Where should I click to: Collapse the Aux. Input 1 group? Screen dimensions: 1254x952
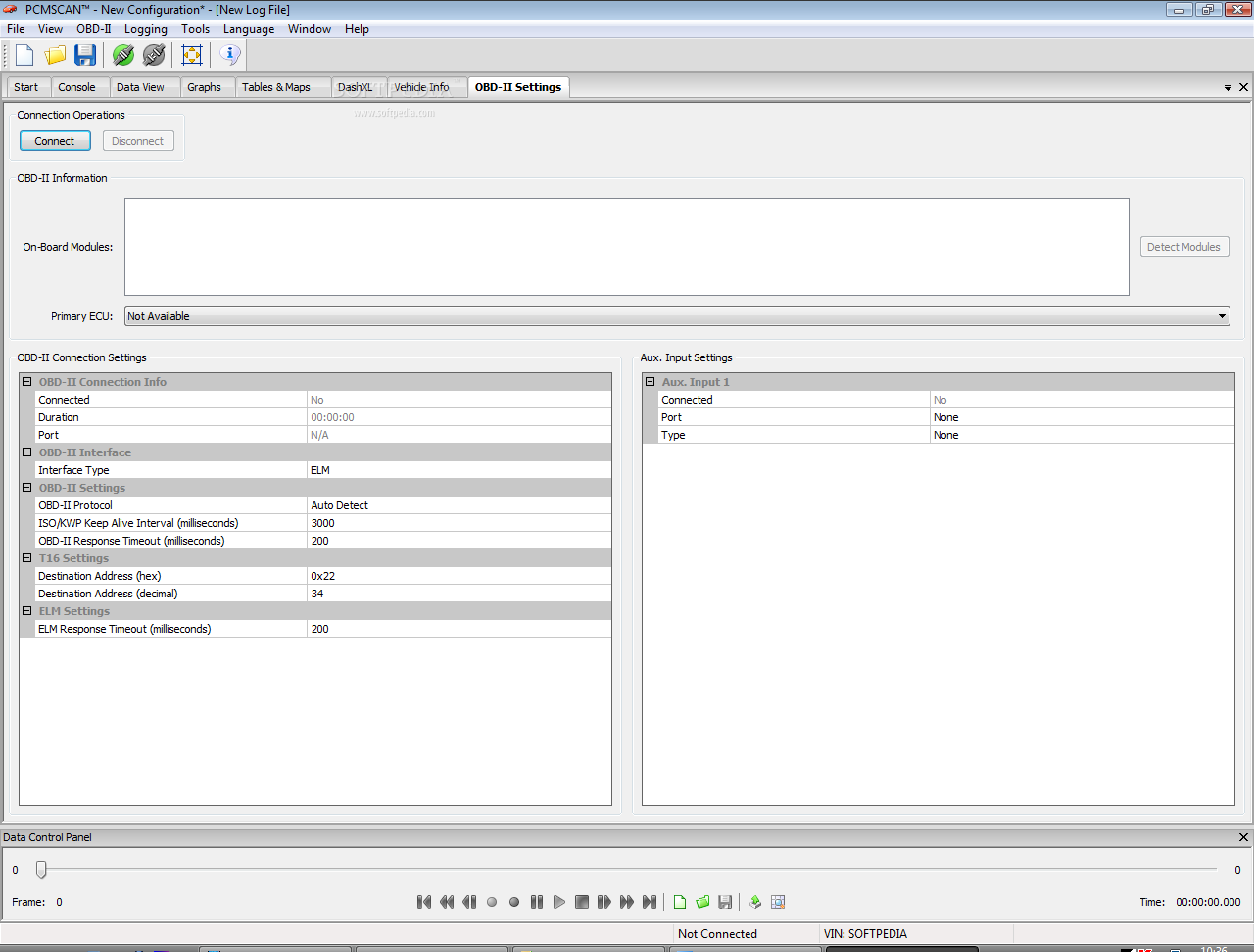pos(651,382)
